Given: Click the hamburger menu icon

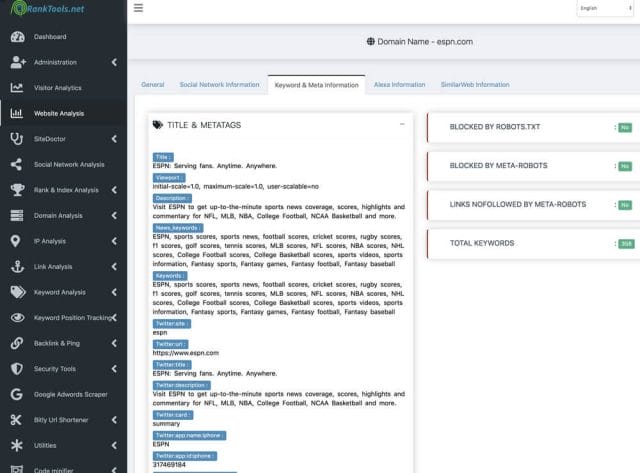Looking at the screenshot, I should click(138, 9).
